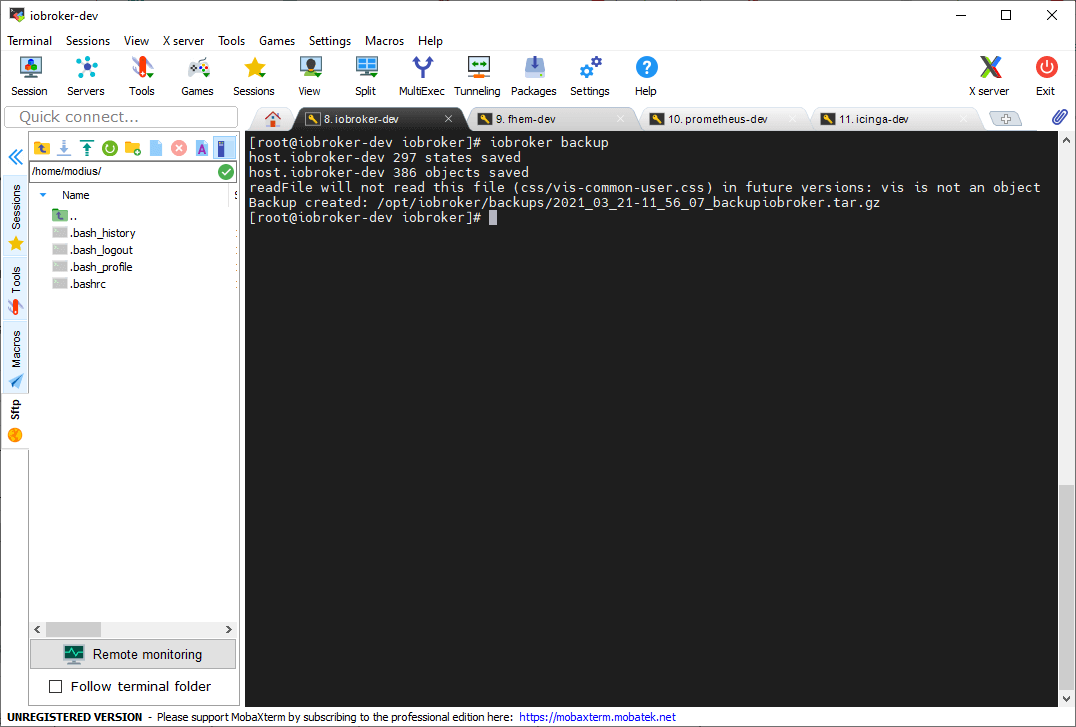Click terminal scrollbar up arrow
Viewport: 1076px width, 727px height.
(1066, 140)
